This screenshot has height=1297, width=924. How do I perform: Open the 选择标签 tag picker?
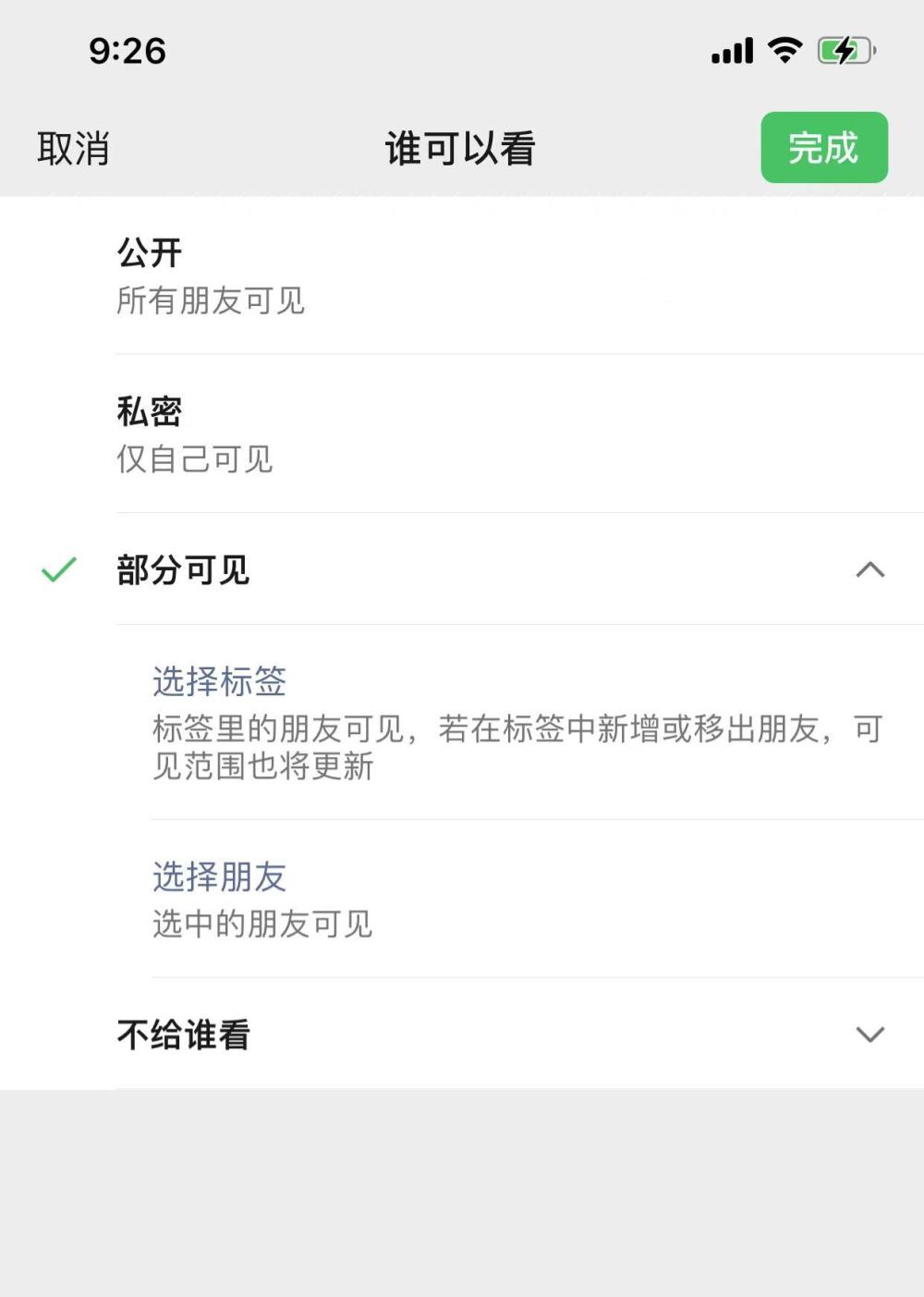pos(219,683)
